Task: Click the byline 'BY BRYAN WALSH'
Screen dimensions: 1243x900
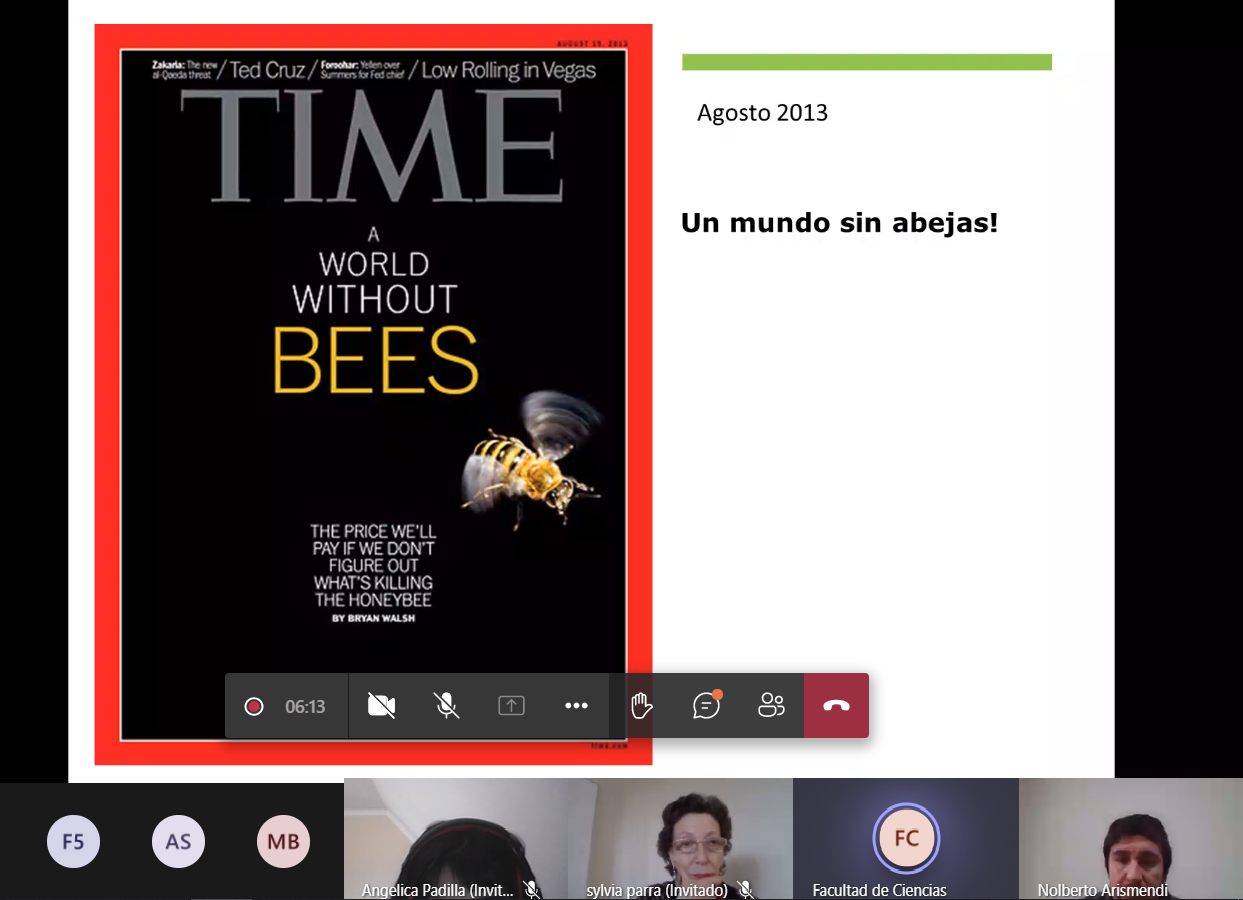Action: tap(373, 618)
